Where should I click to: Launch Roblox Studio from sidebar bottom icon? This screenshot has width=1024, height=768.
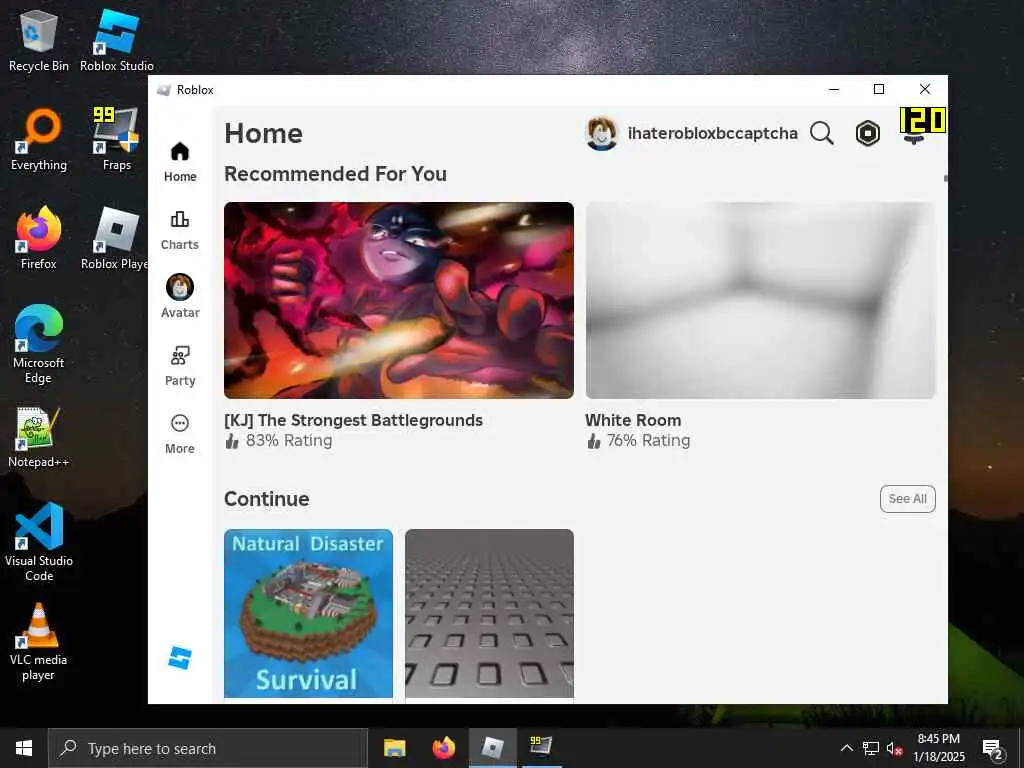[180, 658]
